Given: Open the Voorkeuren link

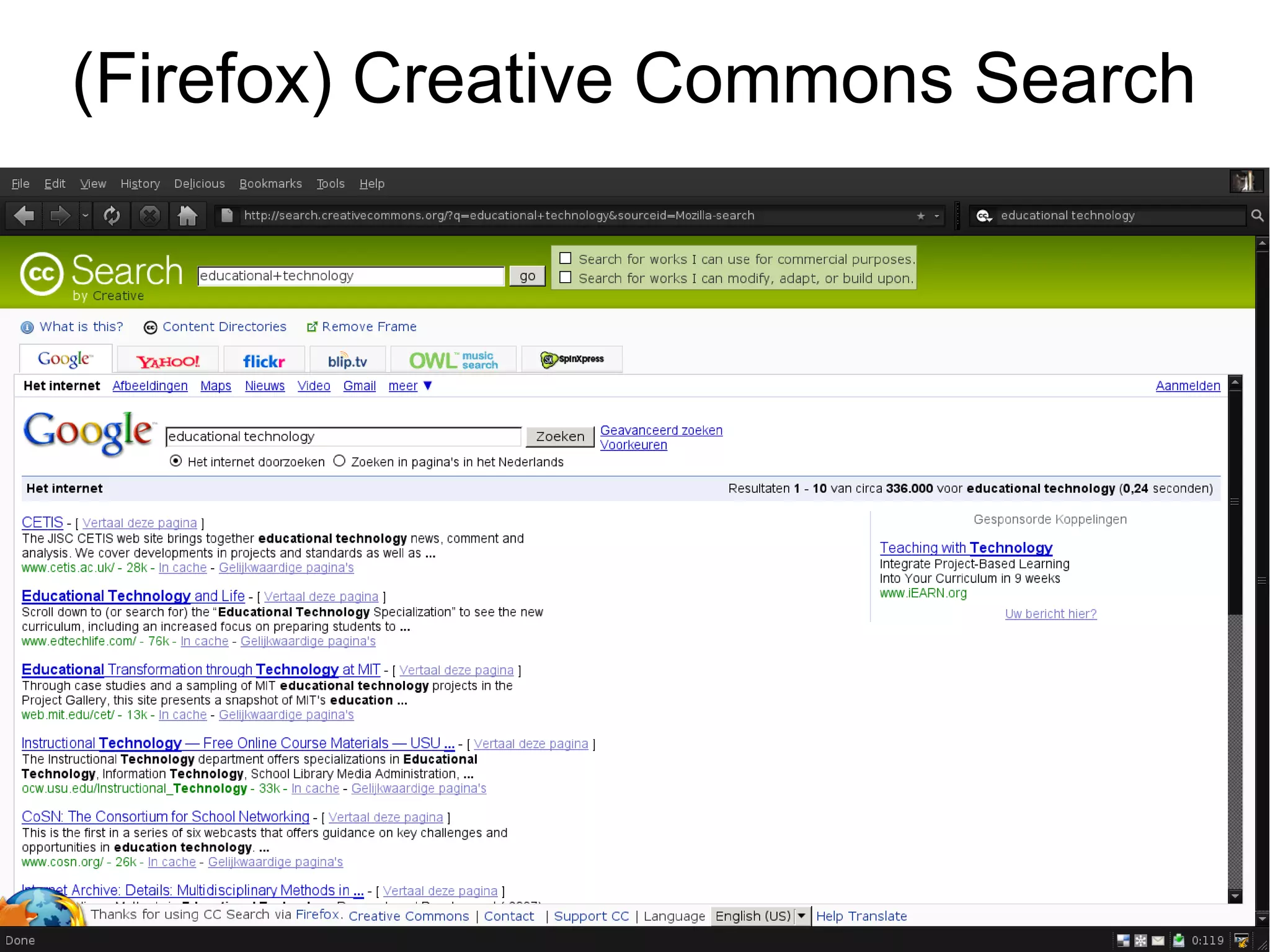Looking at the screenshot, I should [x=633, y=445].
